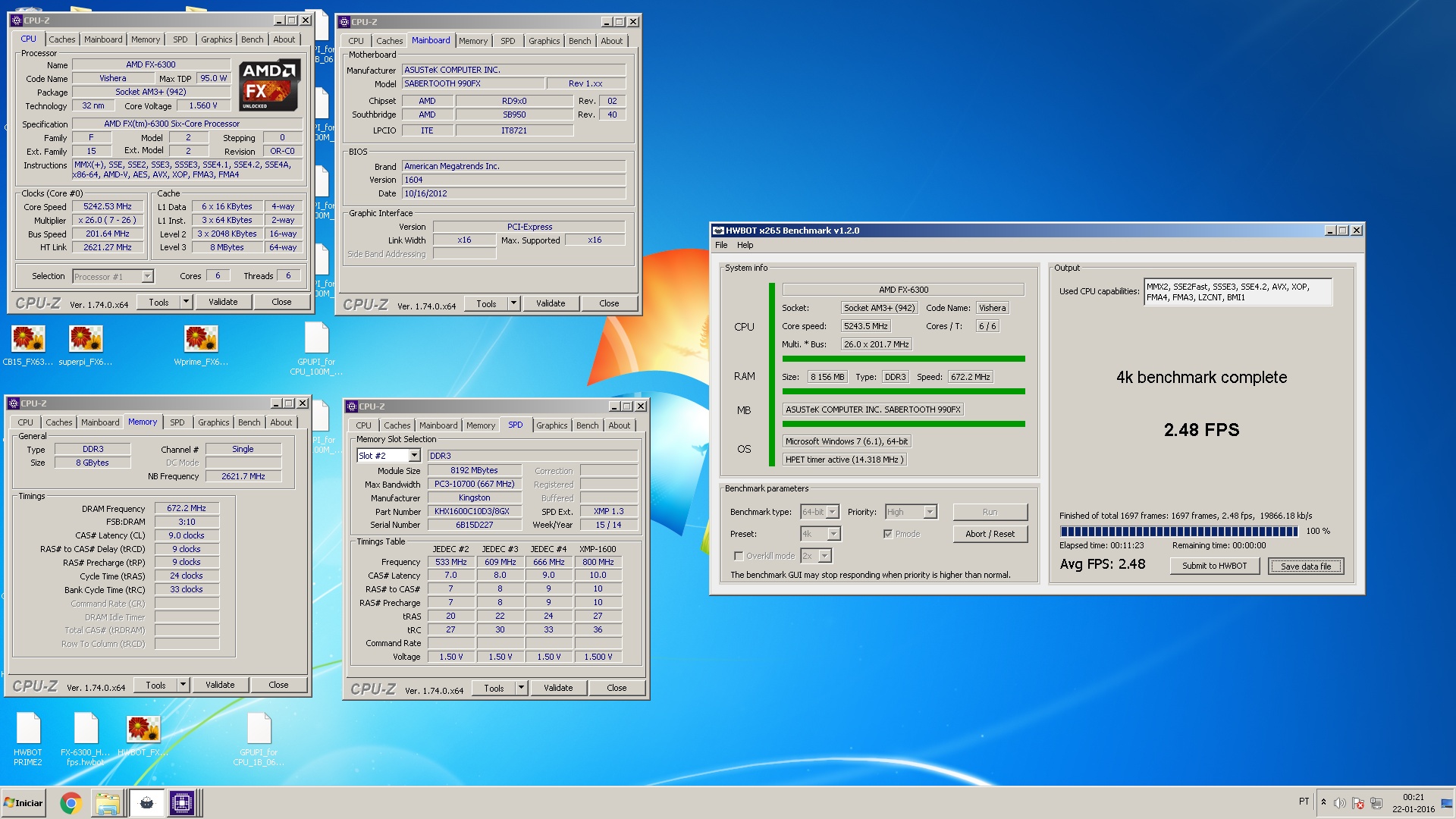Screen dimensions: 1456x819
Task: Click the AMD FX Unlocked logo
Action: [269, 86]
